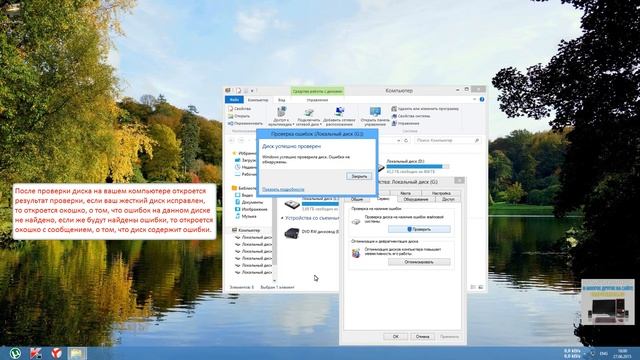Open the quick access toolbar dropdown arrow
This screenshot has width=640, height=360.
253,90
